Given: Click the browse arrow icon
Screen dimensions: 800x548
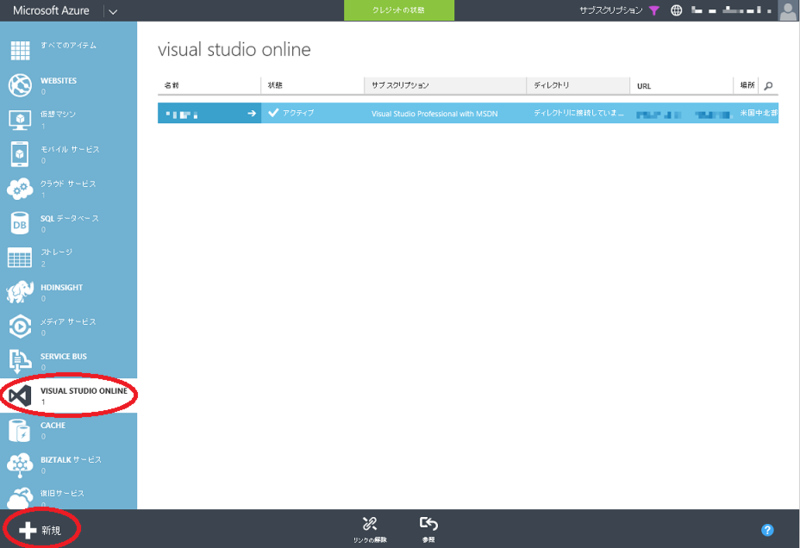Looking at the screenshot, I should 429,524.
